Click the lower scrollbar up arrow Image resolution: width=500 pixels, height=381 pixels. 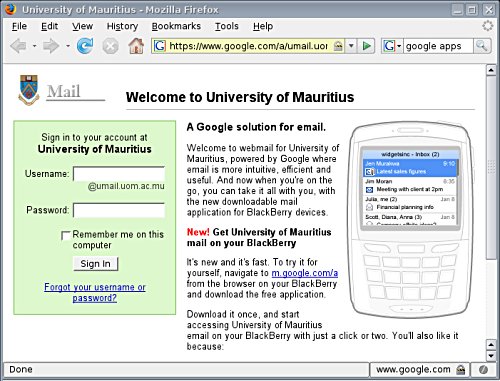pyautogui.click(x=491, y=344)
